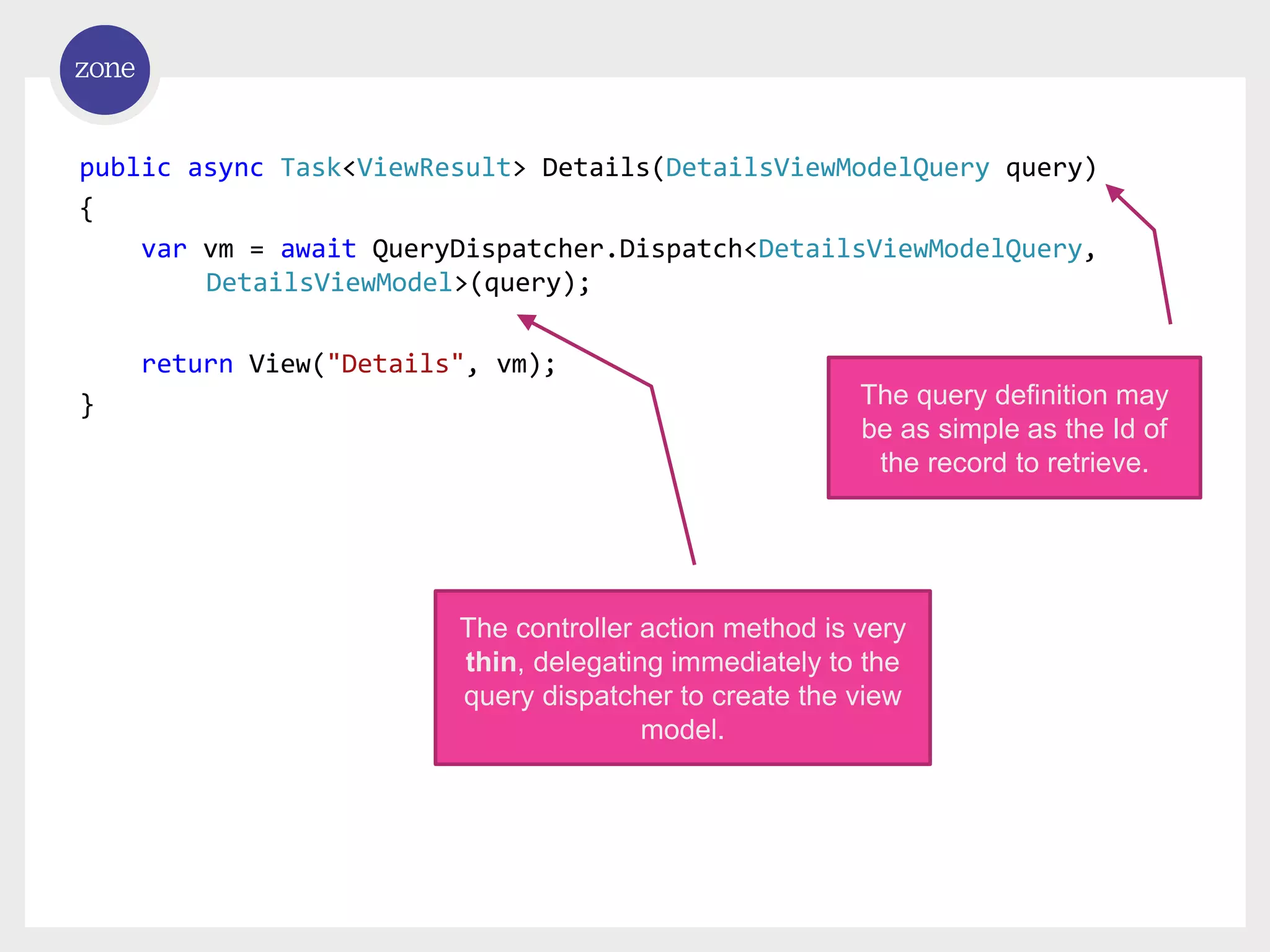1270x952 pixels.
Task: Click the pink query definition callout box
Action: (x=1014, y=428)
